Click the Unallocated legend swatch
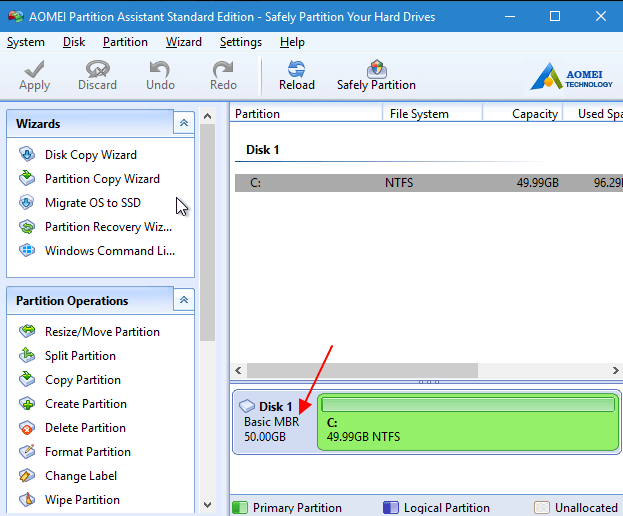 click(542, 507)
